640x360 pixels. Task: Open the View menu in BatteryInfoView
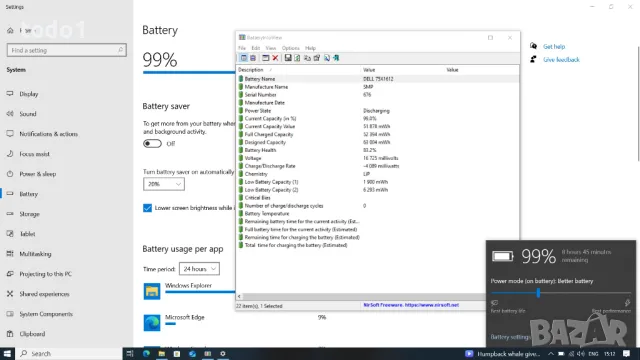pyautogui.click(x=271, y=48)
